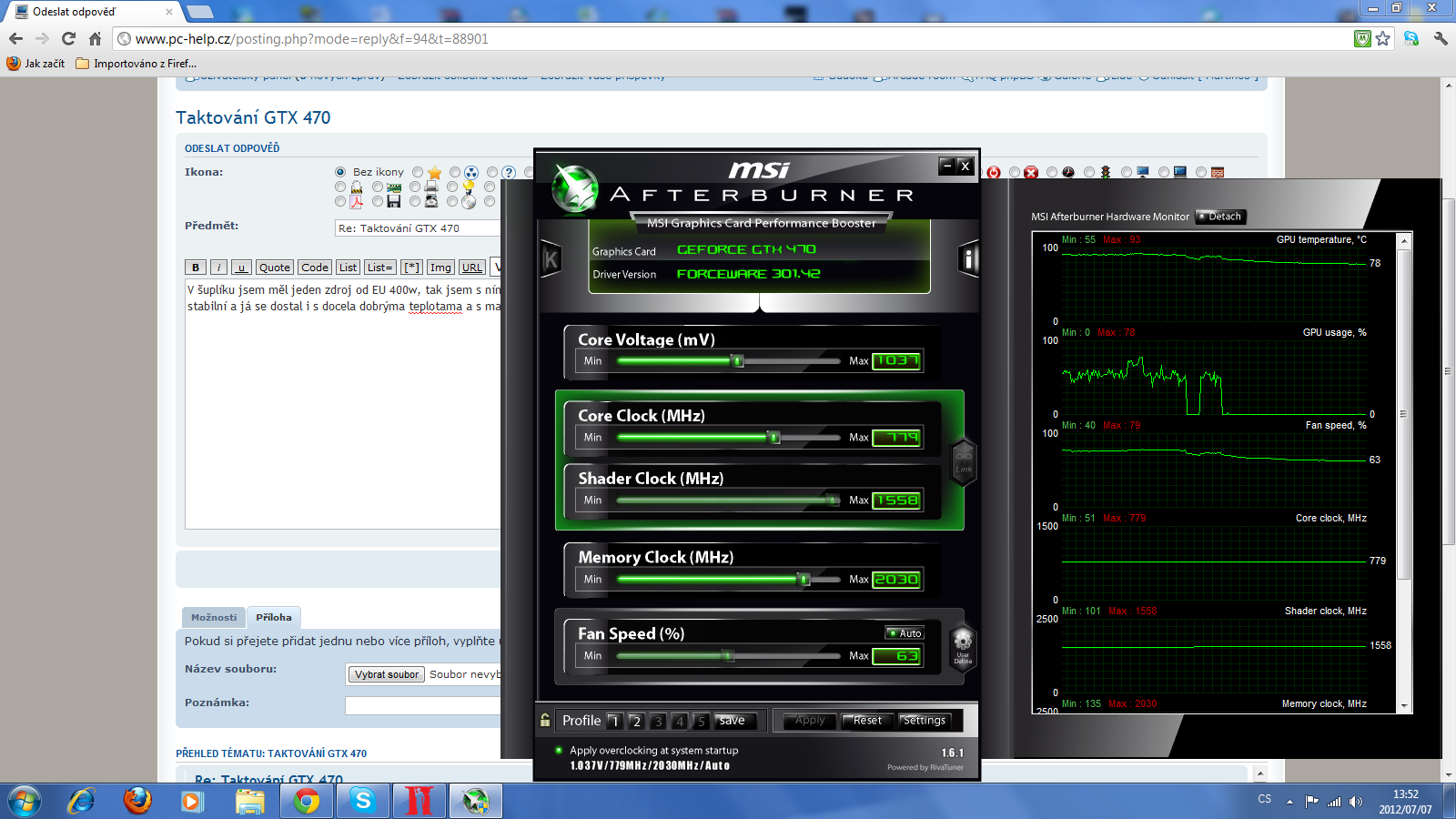The height and width of the screenshot is (819, 1456).
Task: Switch to the Možnosti tab
Action: point(214,617)
